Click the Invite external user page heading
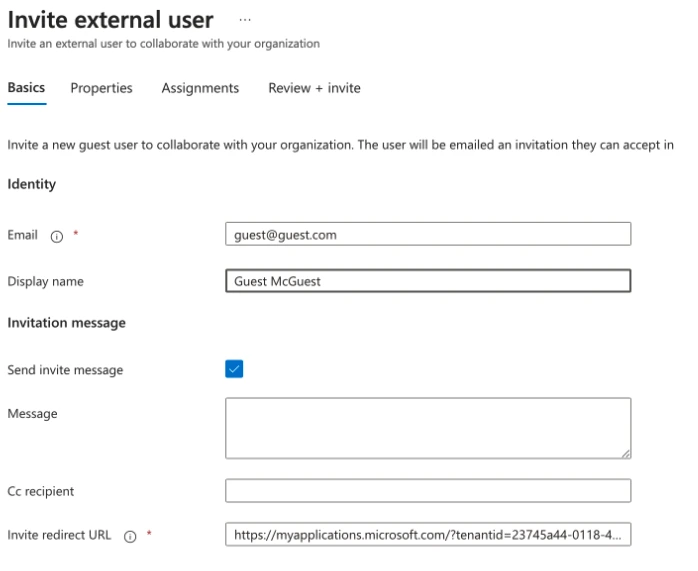698x571 pixels. pyautogui.click(x=110, y=20)
